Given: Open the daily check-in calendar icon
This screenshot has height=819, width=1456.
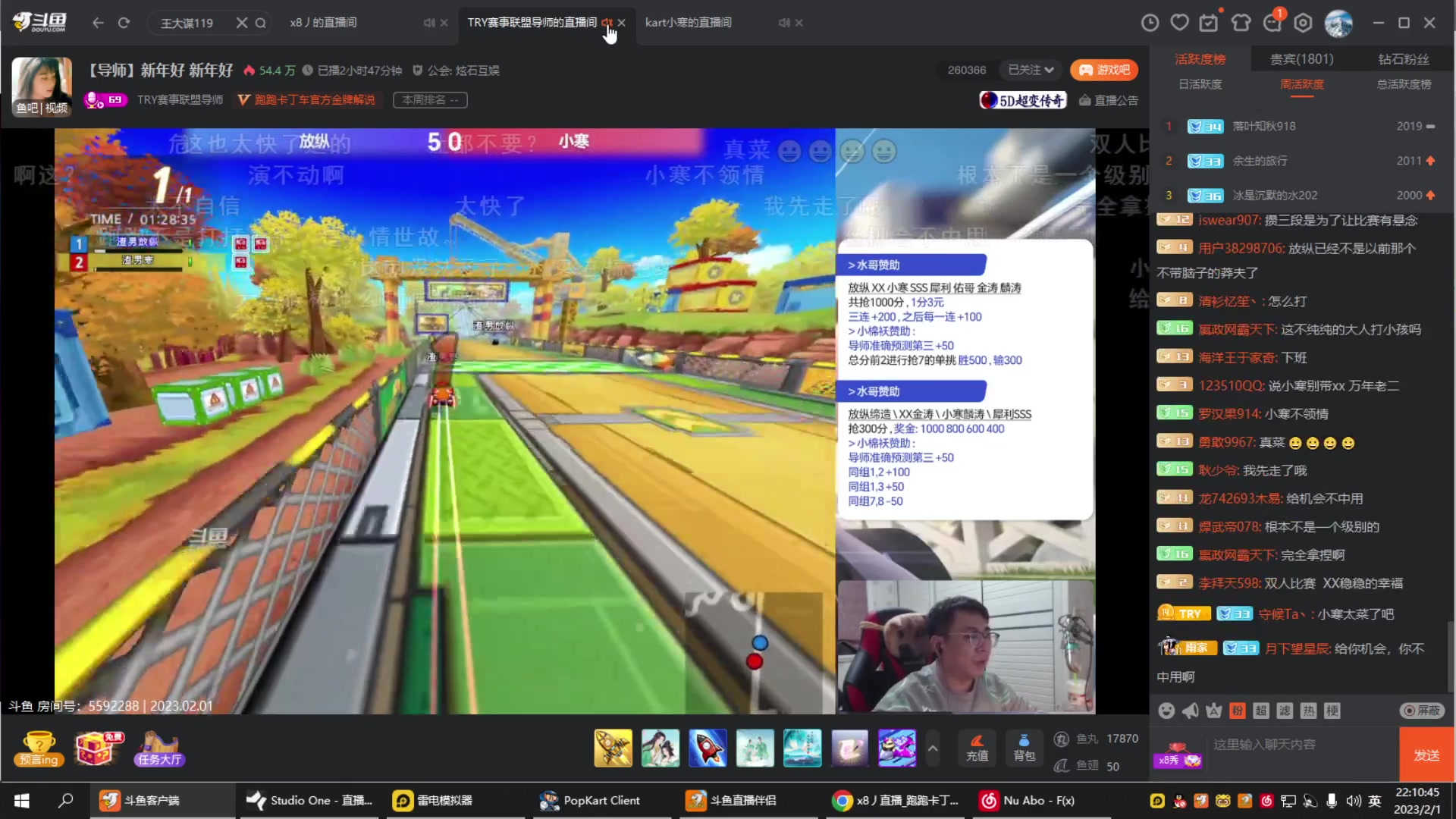Looking at the screenshot, I should (x=1209, y=23).
